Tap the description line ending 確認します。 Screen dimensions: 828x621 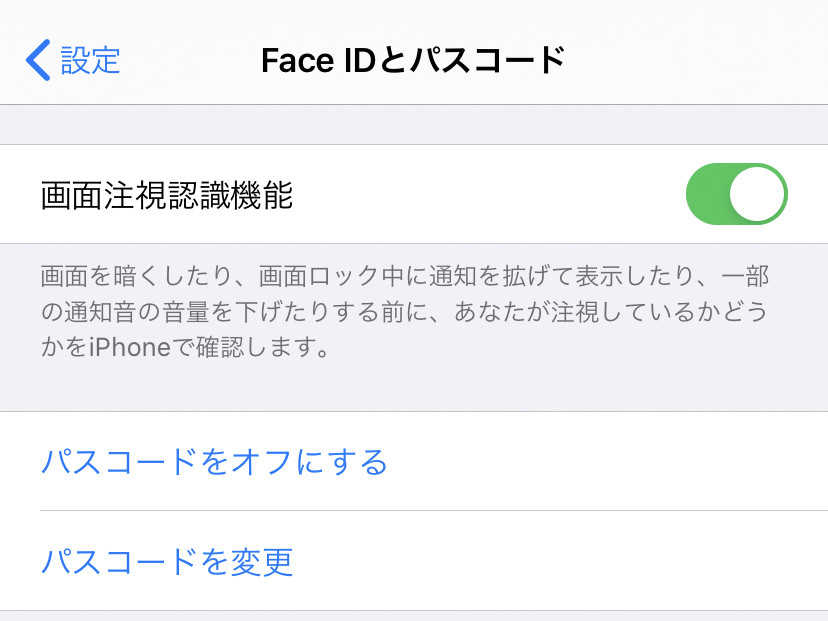click(x=185, y=347)
